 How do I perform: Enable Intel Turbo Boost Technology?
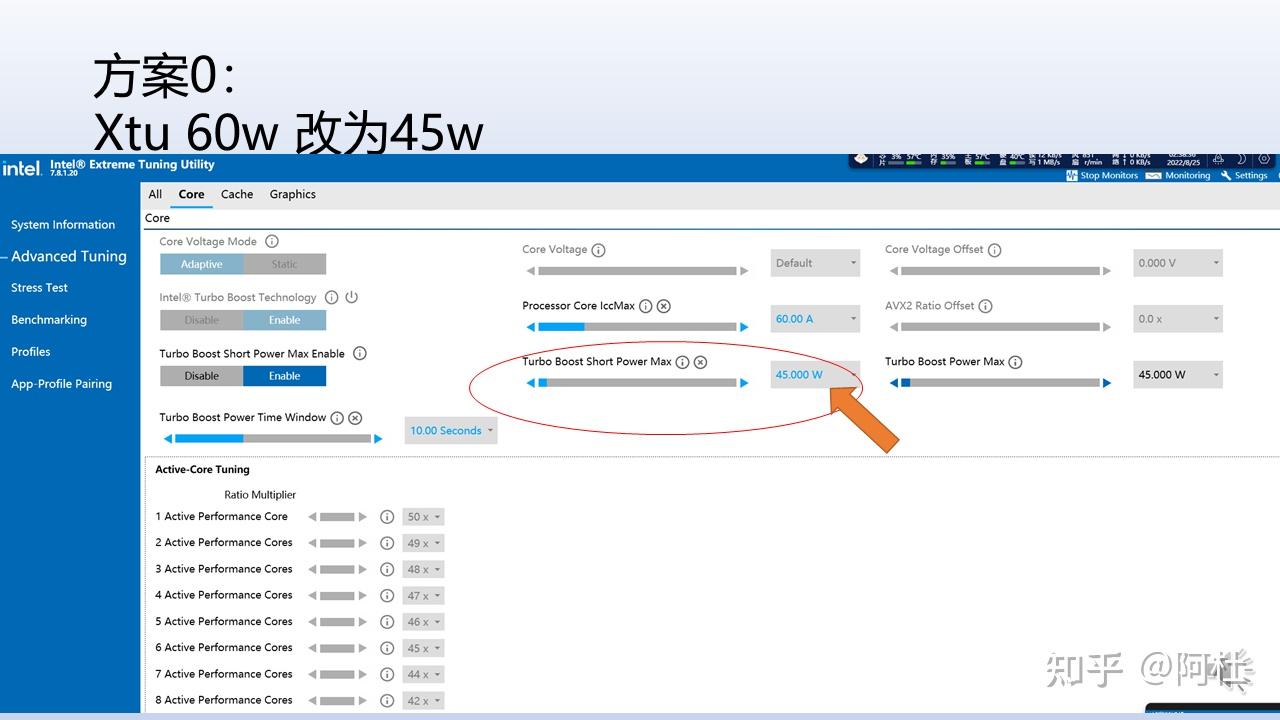coord(285,319)
